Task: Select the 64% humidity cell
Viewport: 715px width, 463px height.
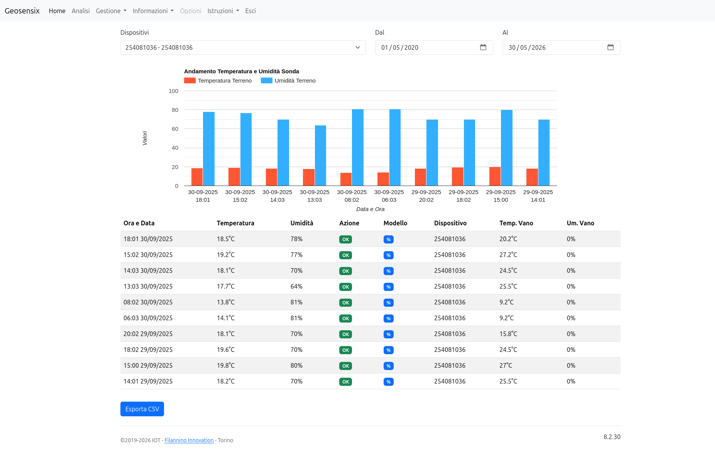Action: [x=296, y=286]
